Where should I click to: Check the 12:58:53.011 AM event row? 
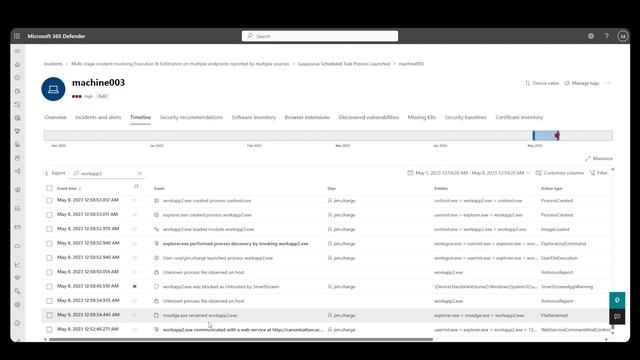coord(49,215)
